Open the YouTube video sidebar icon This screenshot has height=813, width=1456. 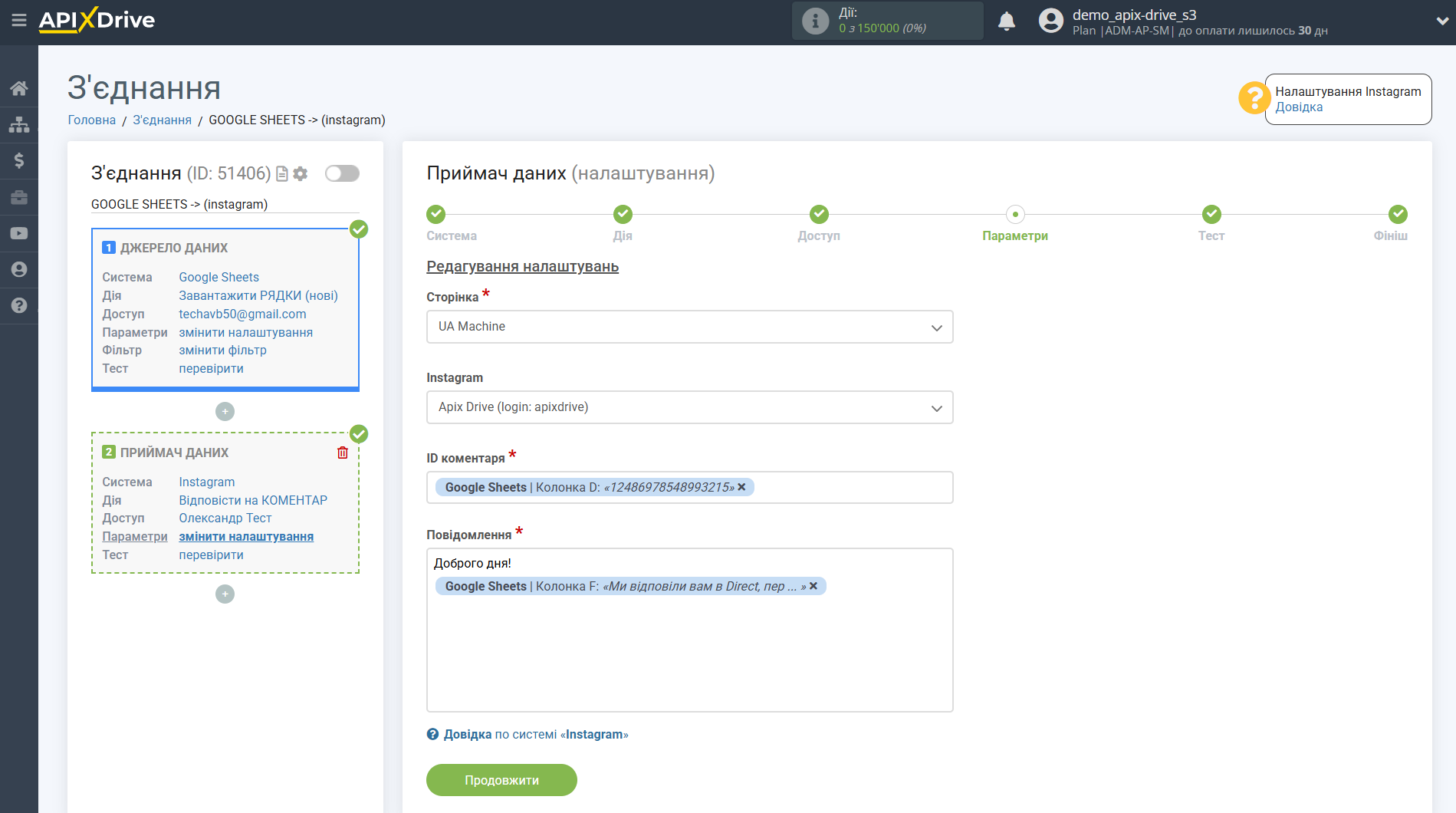tap(19, 233)
